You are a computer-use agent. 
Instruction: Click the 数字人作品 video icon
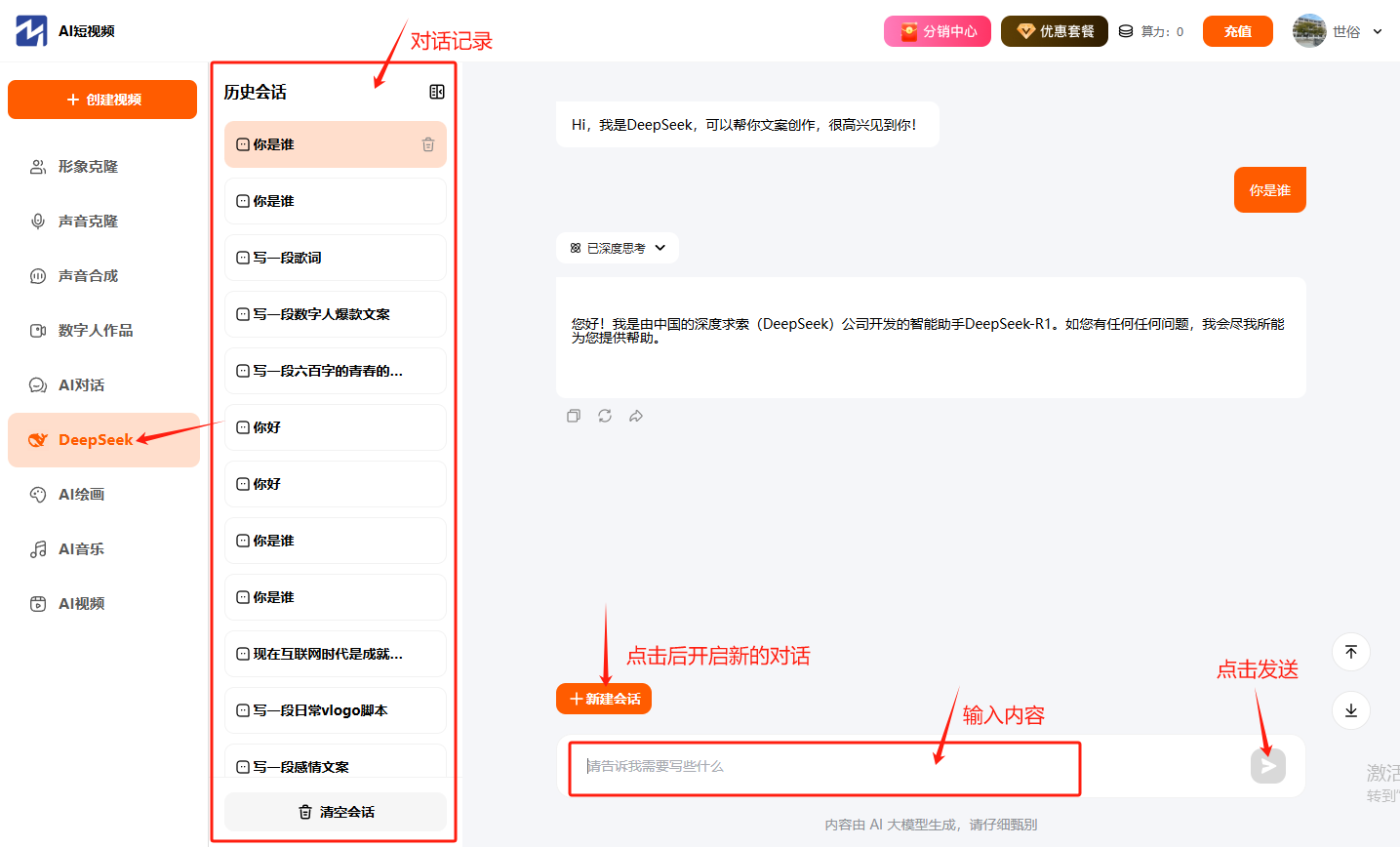pyautogui.click(x=38, y=331)
